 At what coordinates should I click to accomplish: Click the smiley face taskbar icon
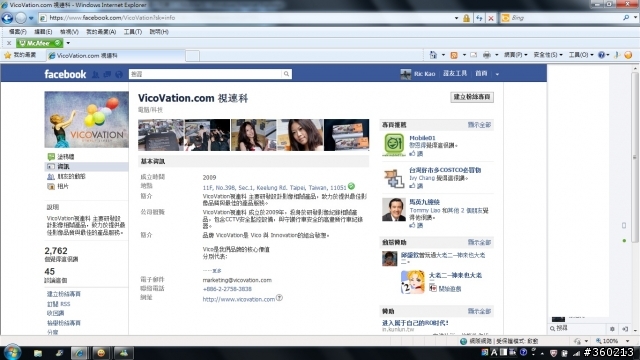101,353
